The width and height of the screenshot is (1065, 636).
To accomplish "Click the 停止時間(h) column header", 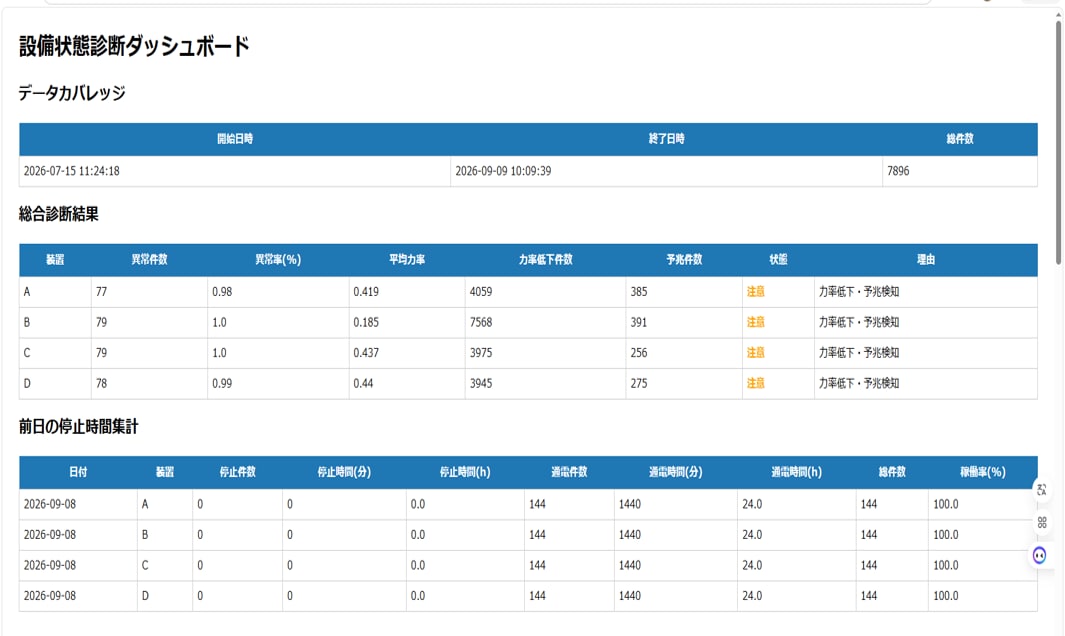I will pos(465,472).
